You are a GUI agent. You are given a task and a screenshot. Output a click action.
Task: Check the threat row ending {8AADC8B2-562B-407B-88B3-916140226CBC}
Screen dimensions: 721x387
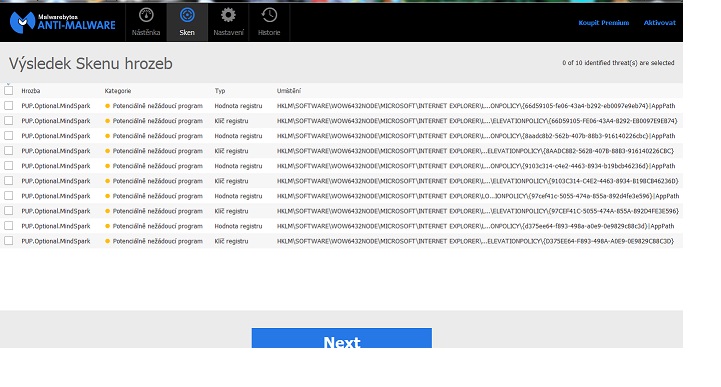click(9, 150)
